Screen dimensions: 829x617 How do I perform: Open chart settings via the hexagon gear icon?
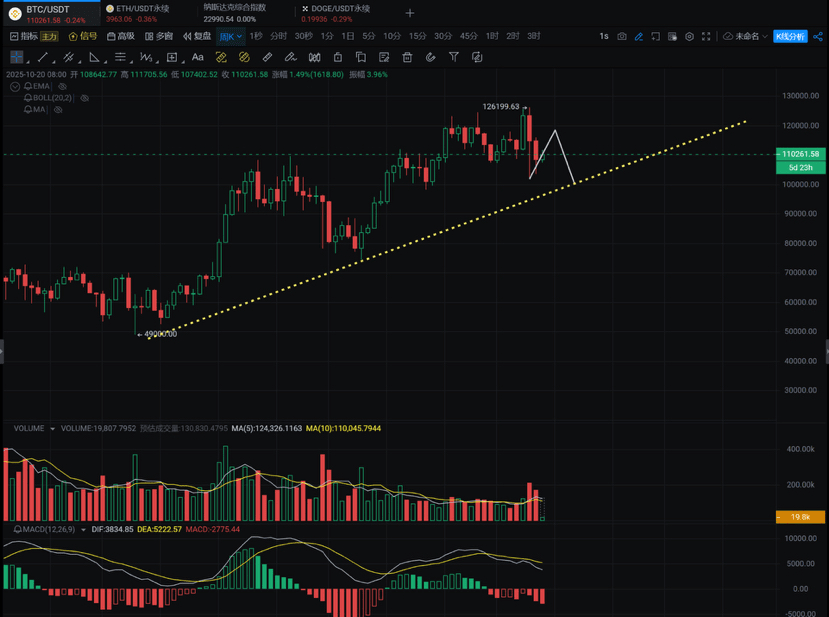click(689, 36)
